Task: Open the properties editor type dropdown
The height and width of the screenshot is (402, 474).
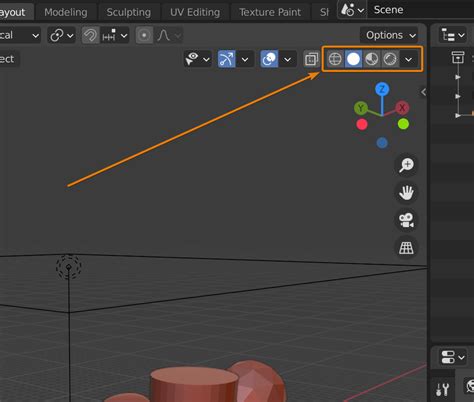Action: pyautogui.click(x=453, y=357)
